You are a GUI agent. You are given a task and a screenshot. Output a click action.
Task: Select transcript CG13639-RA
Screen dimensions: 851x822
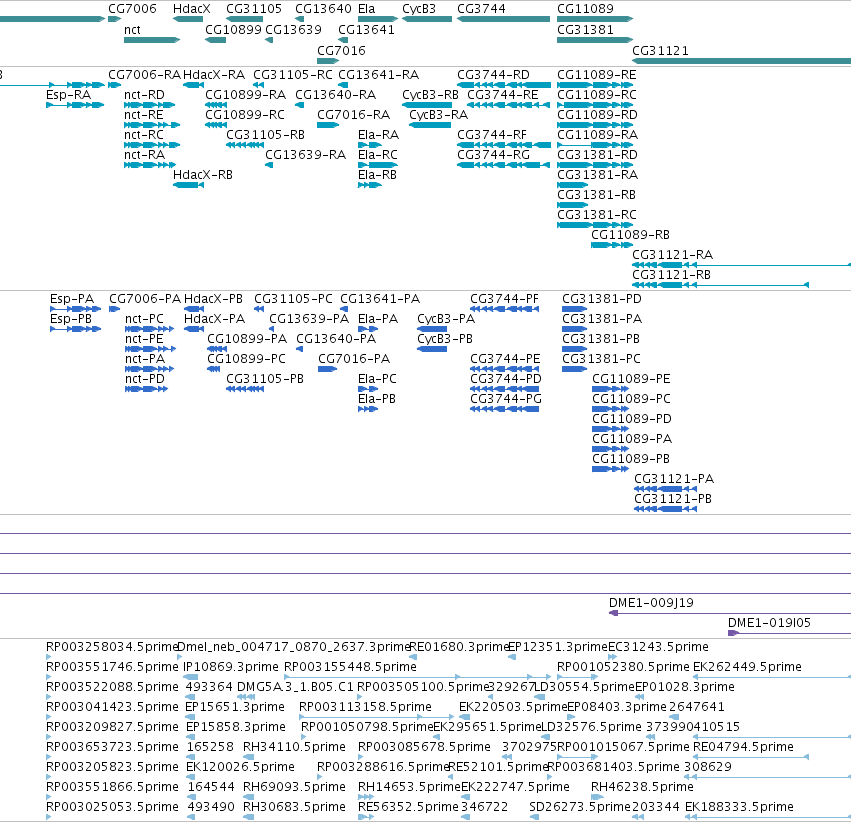point(305,155)
